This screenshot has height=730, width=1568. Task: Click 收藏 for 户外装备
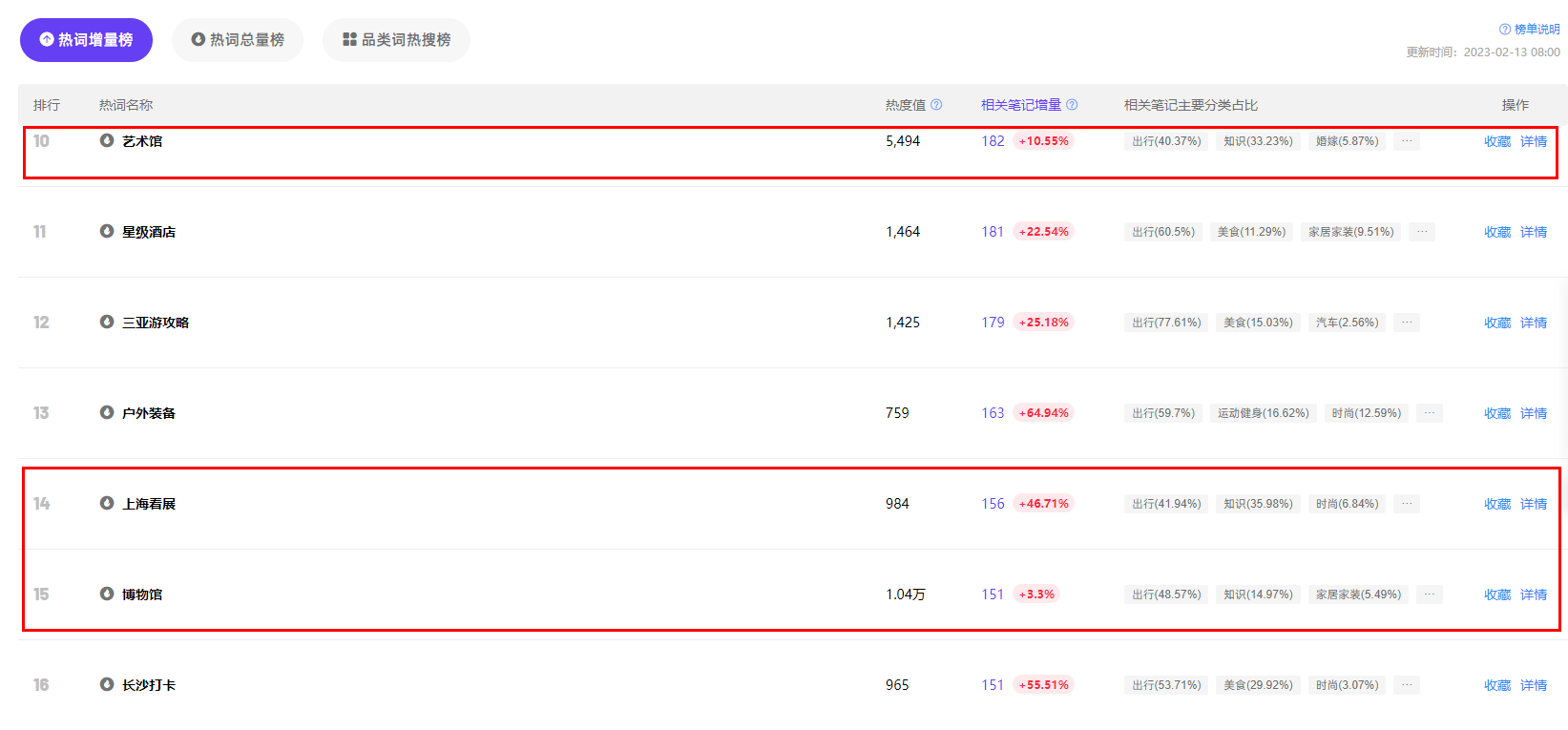click(1497, 413)
